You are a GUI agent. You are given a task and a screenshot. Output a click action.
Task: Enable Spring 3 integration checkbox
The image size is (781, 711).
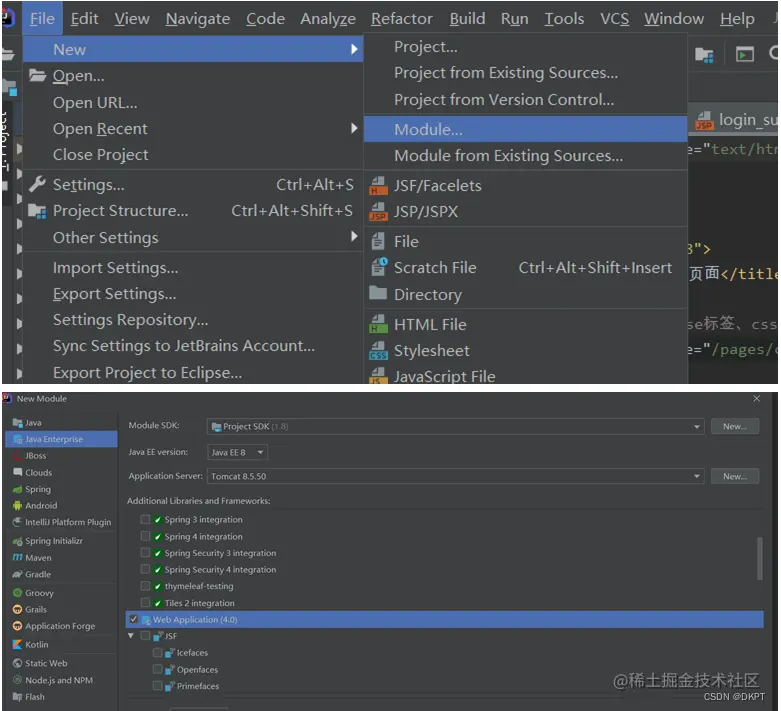point(145,519)
